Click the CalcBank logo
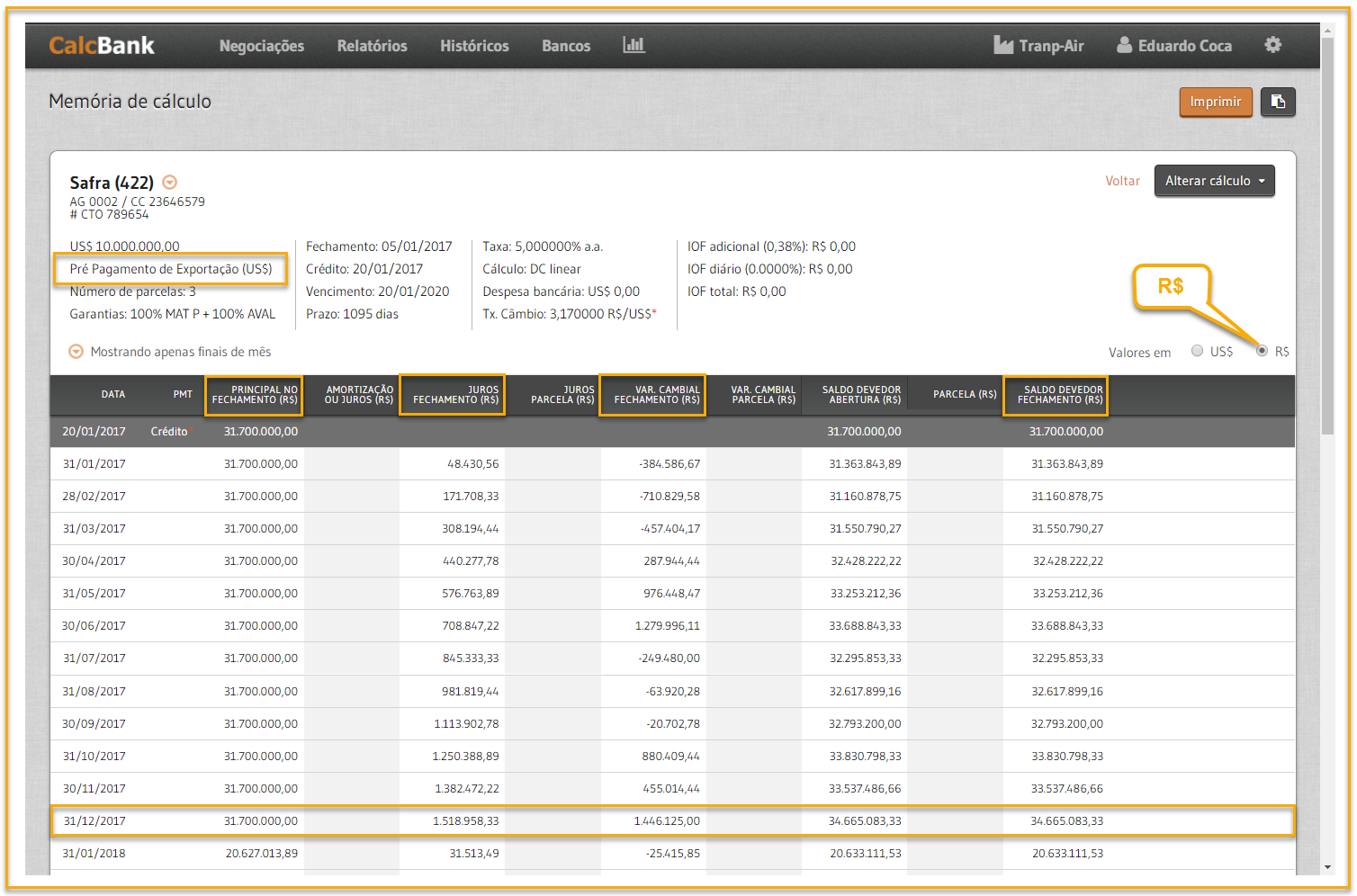The width and height of the screenshot is (1357, 896). pos(102,45)
